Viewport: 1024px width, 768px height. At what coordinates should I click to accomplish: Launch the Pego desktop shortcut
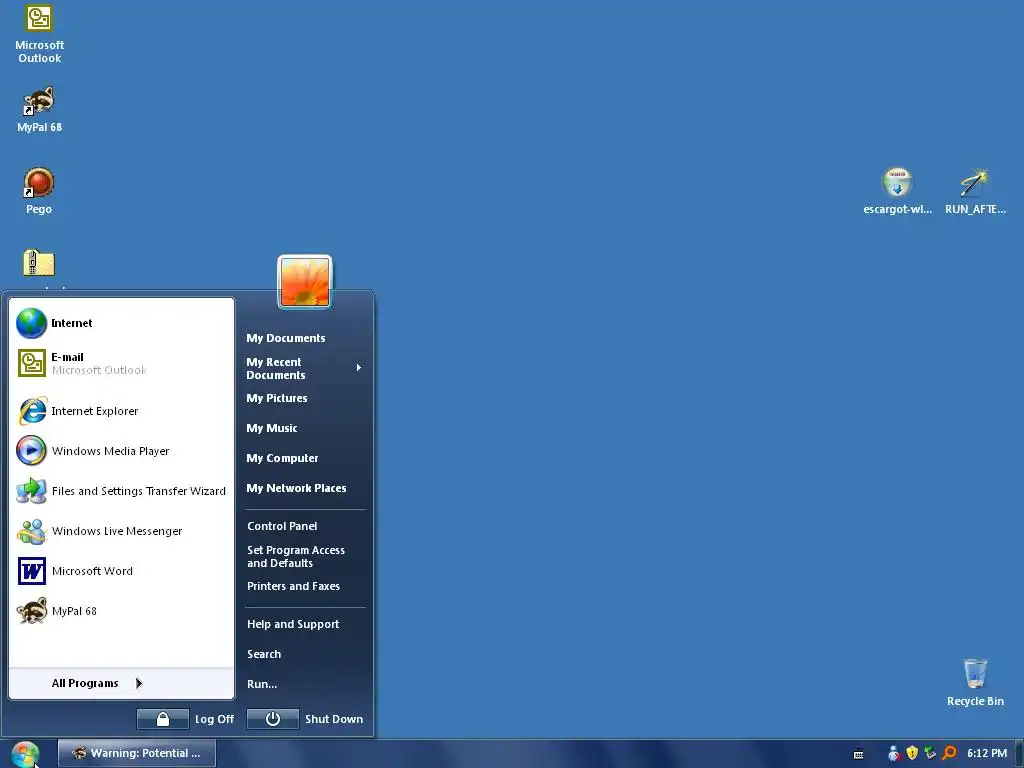(39, 191)
